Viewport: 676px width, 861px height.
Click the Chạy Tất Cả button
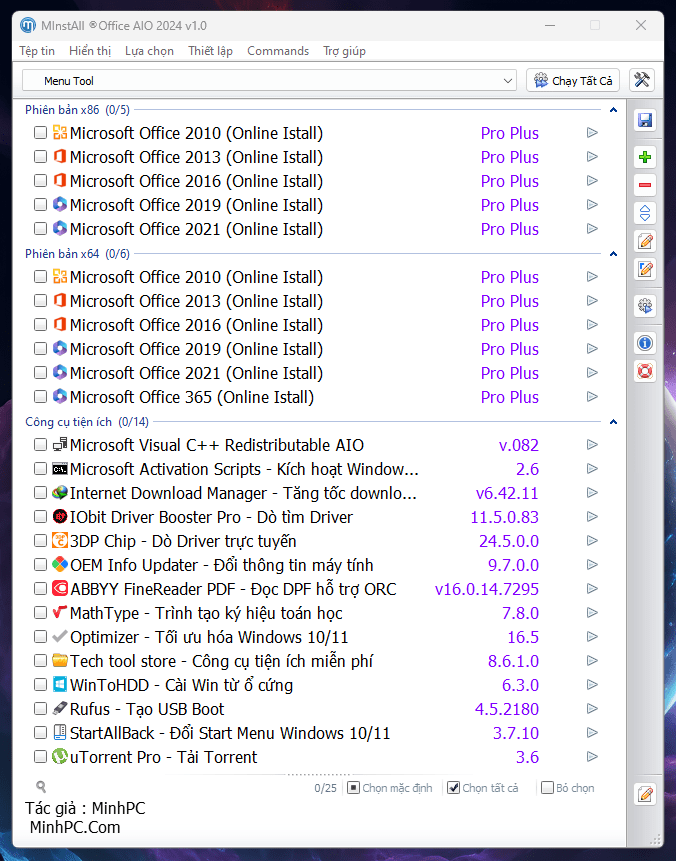coord(573,80)
